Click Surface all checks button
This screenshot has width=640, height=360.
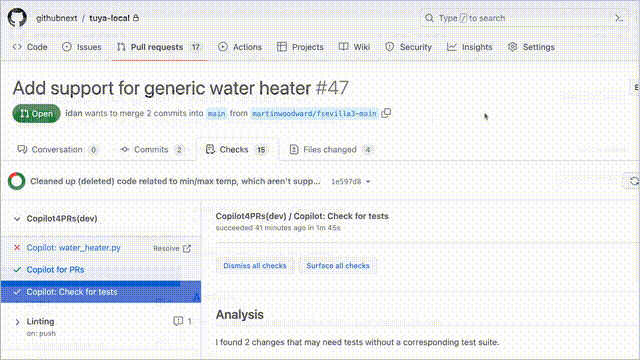338,266
